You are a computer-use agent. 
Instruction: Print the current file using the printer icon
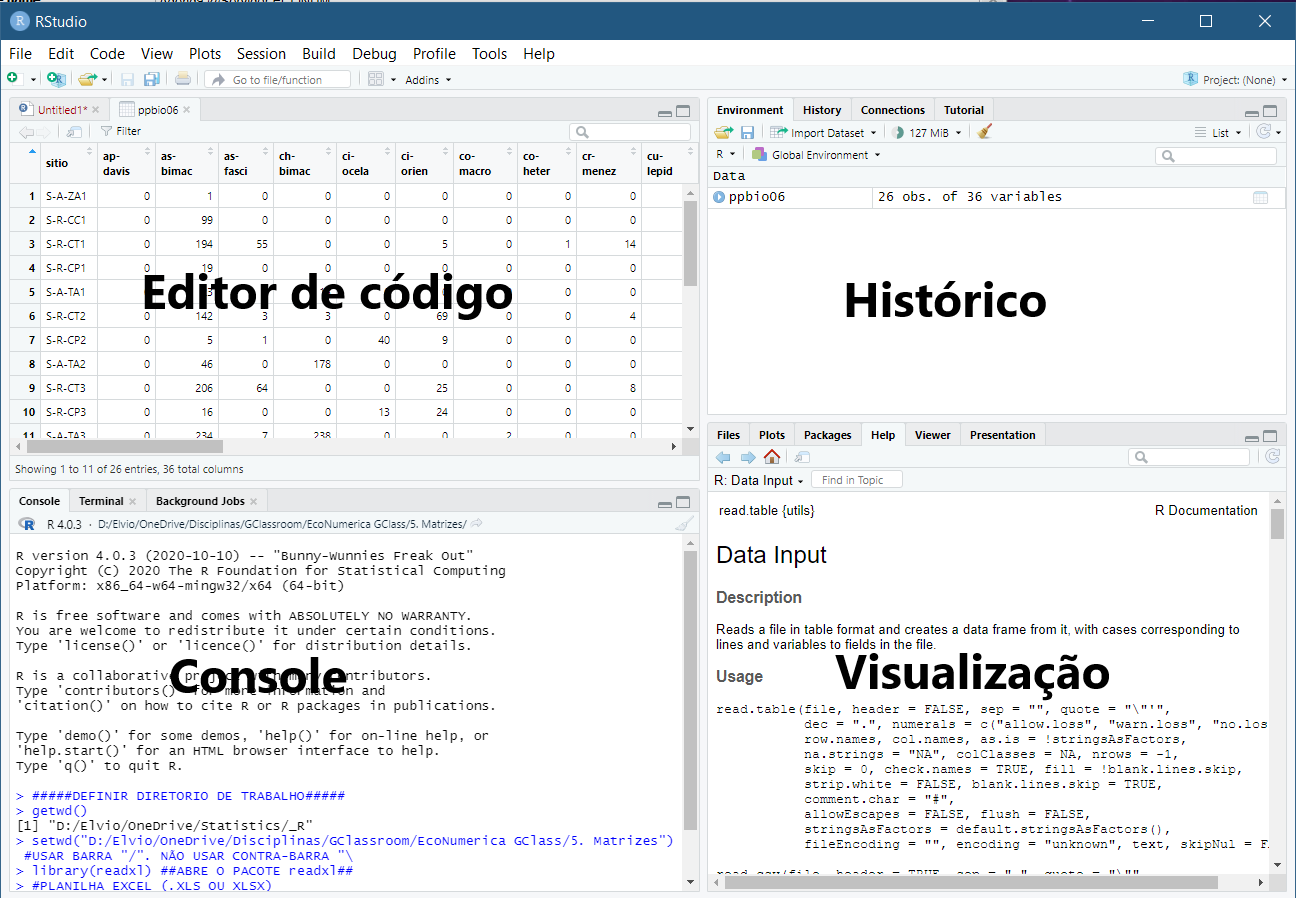coord(182,78)
